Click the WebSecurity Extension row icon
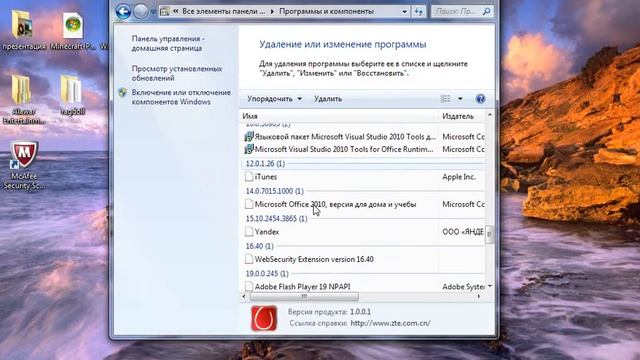The width and height of the screenshot is (640, 360). point(249,259)
